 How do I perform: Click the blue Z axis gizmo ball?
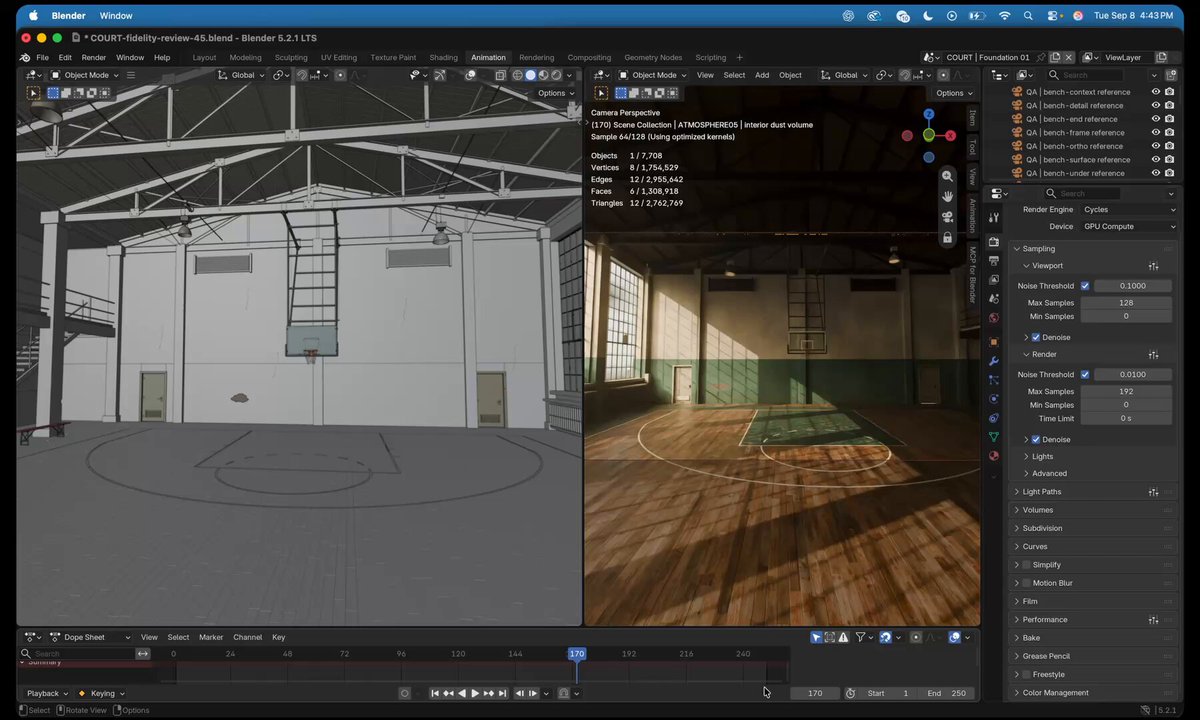pyautogui.click(x=929, y=115)
